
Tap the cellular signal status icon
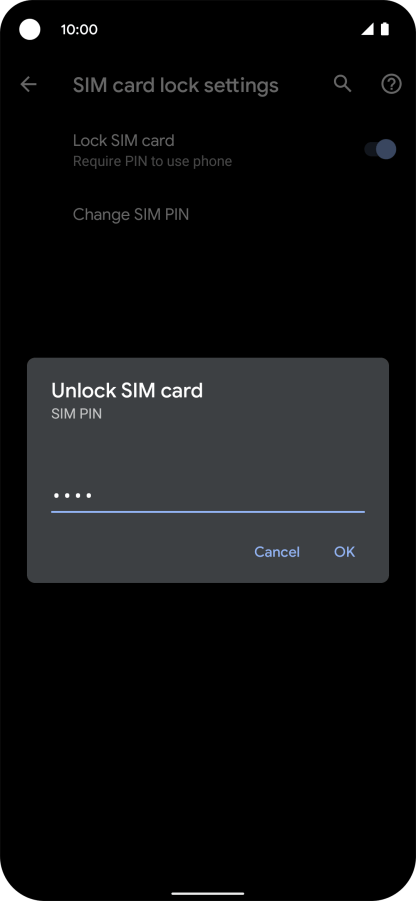click(368, 29)
